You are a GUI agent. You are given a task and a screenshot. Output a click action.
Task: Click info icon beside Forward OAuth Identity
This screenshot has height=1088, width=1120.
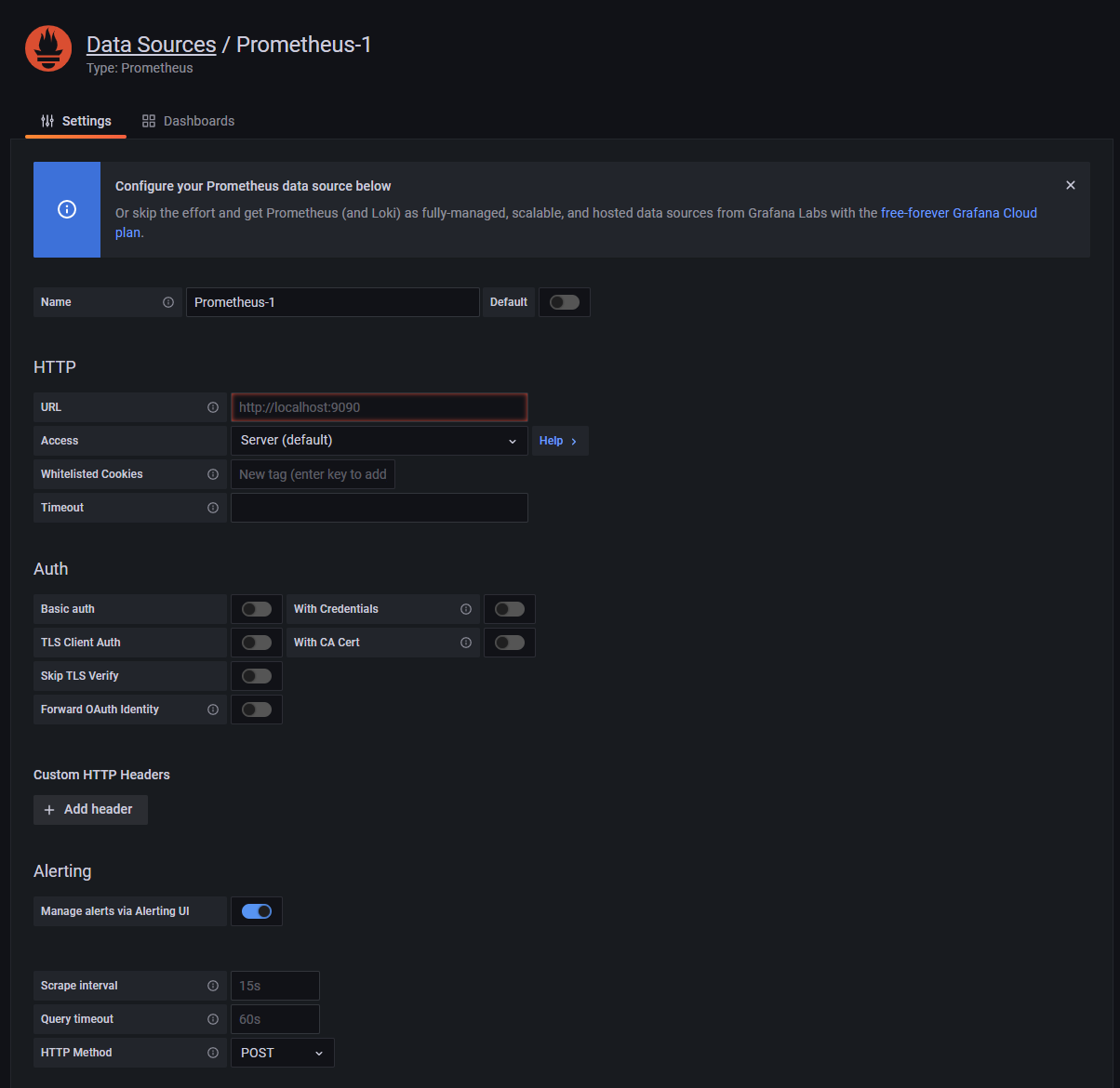coord(213,710)
